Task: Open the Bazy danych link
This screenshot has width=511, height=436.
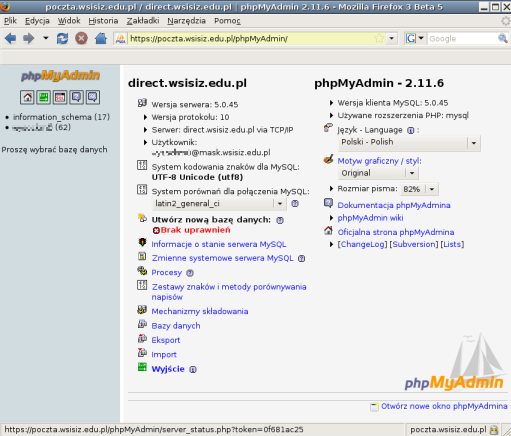Action: (176, 326)
